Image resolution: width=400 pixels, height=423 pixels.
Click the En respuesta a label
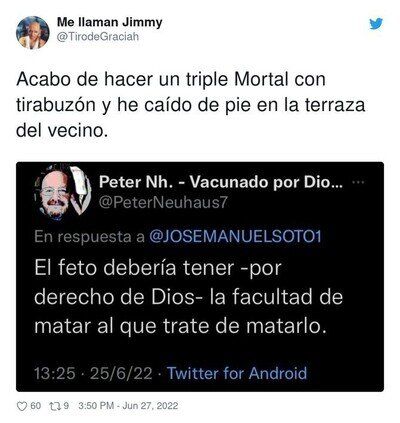[x=89, y=237]
